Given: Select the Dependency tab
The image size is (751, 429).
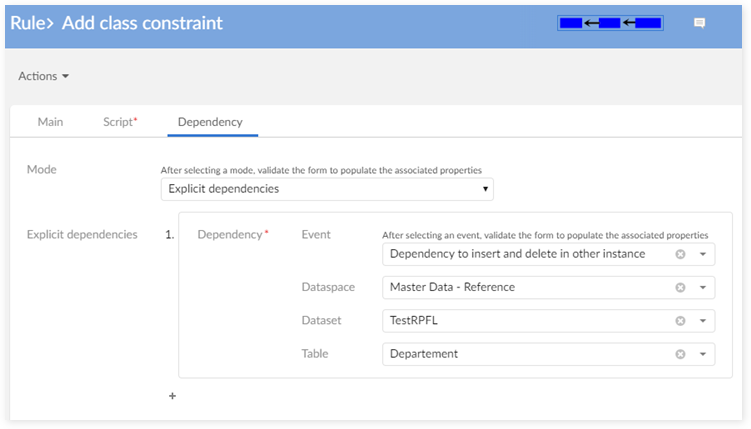Looking at the screenshot, I should click(x=210, y=122).
